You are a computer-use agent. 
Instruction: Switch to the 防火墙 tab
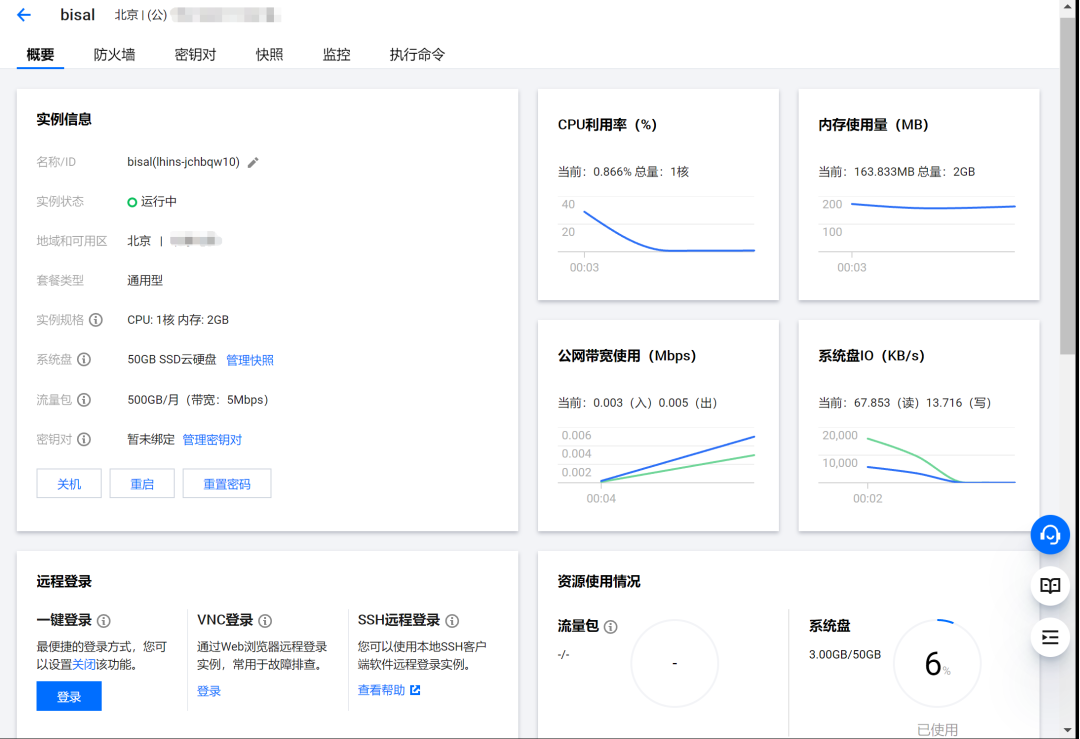point(114,54)
